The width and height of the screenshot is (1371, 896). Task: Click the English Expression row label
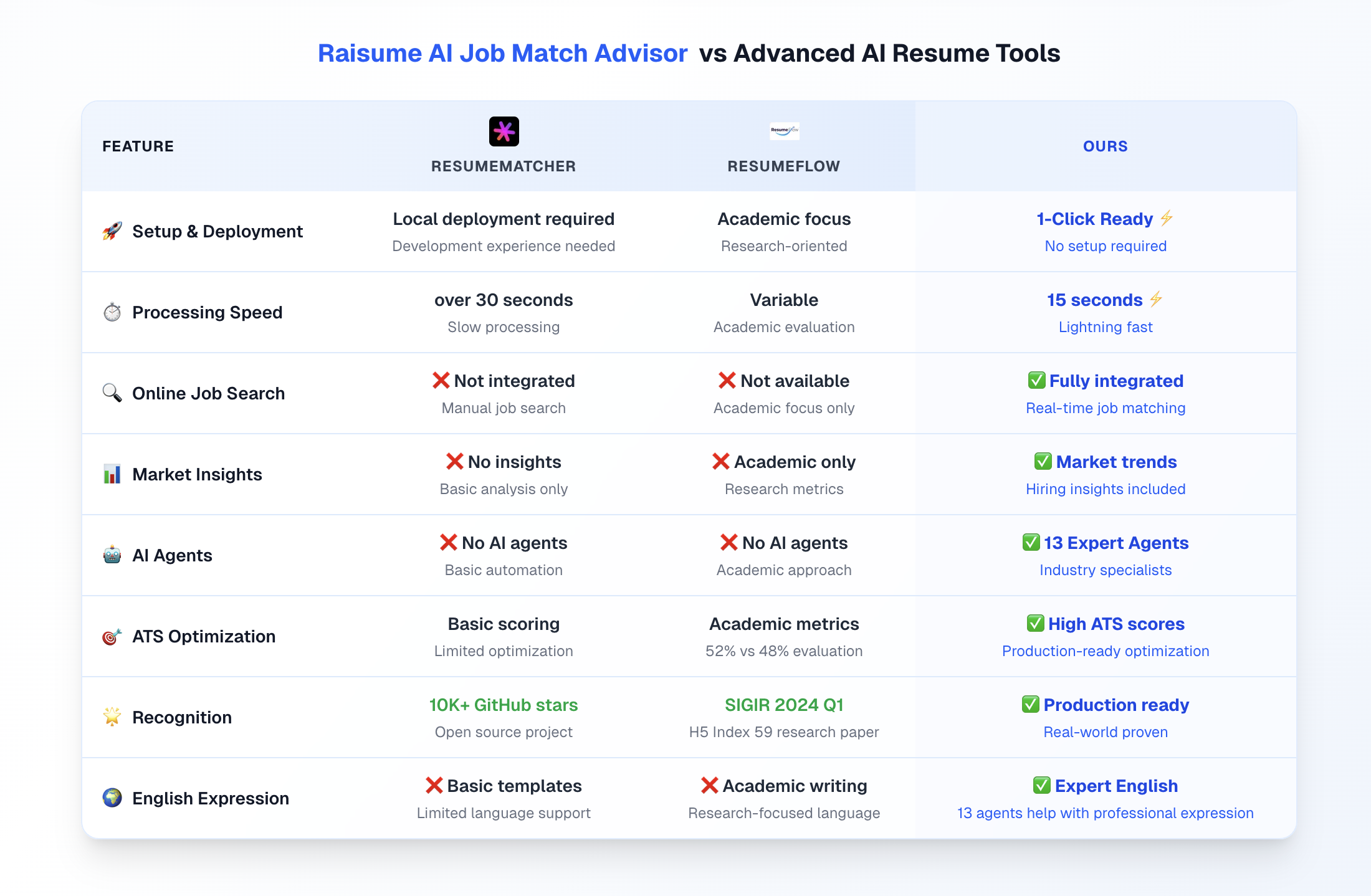point(211,799)
